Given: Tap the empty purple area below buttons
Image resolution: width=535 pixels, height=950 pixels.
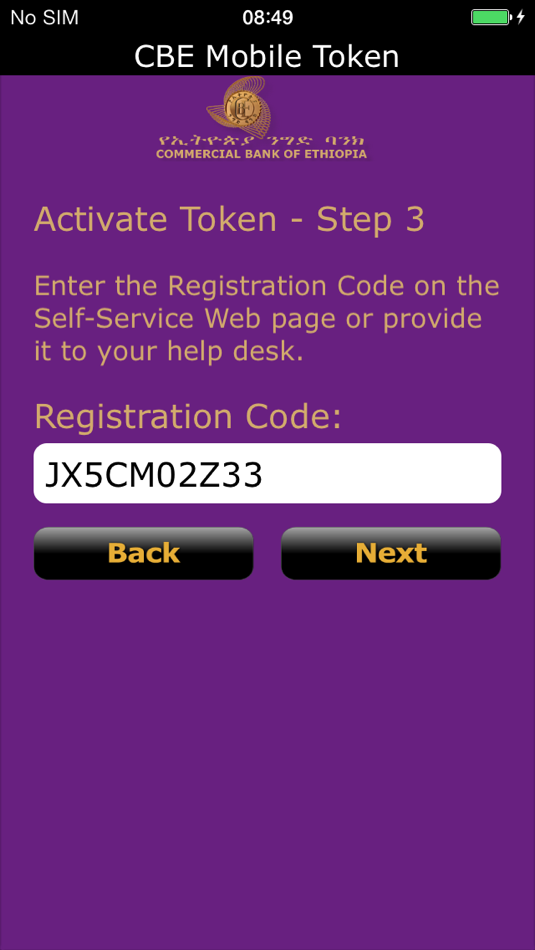Looking at the screenshot, I should point(267,763).
